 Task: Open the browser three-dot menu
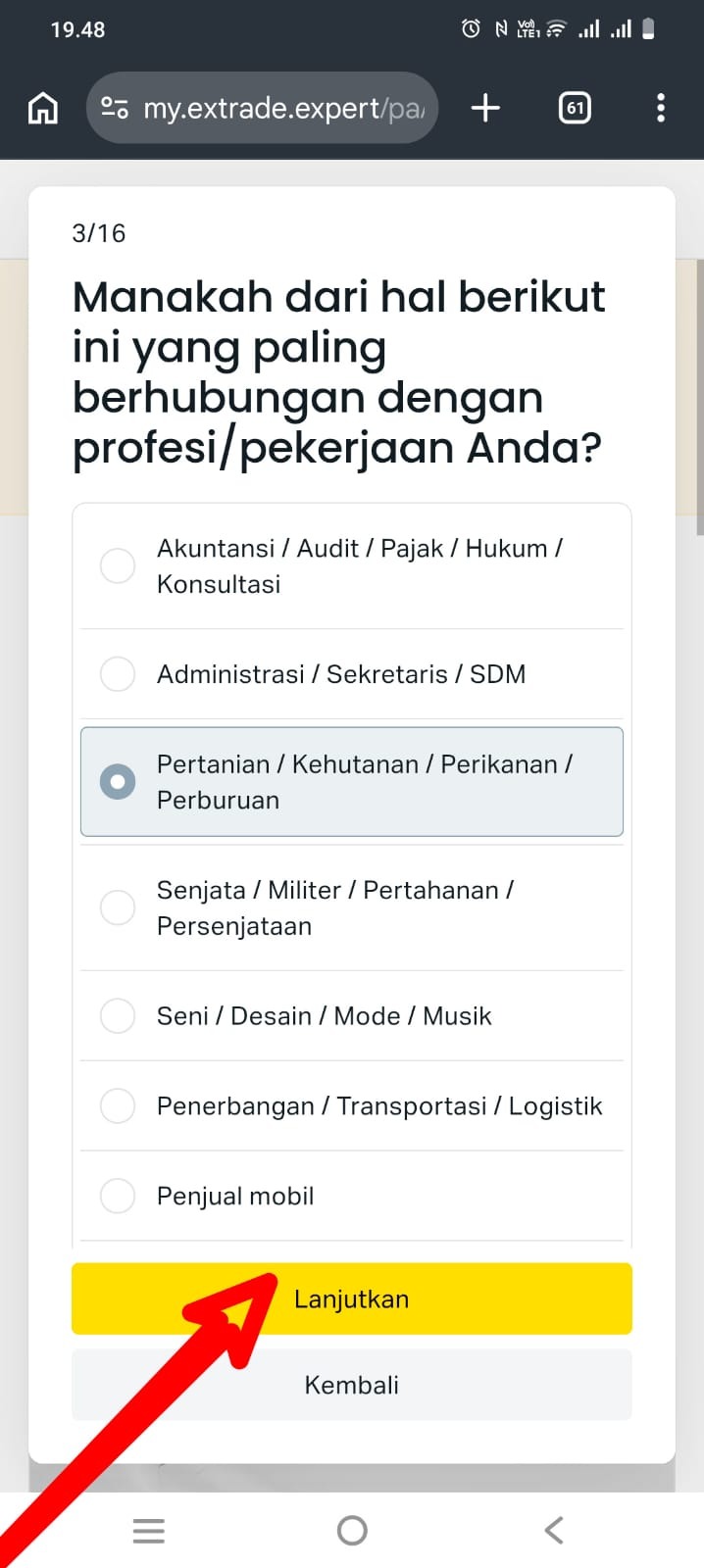coord(661,108)
